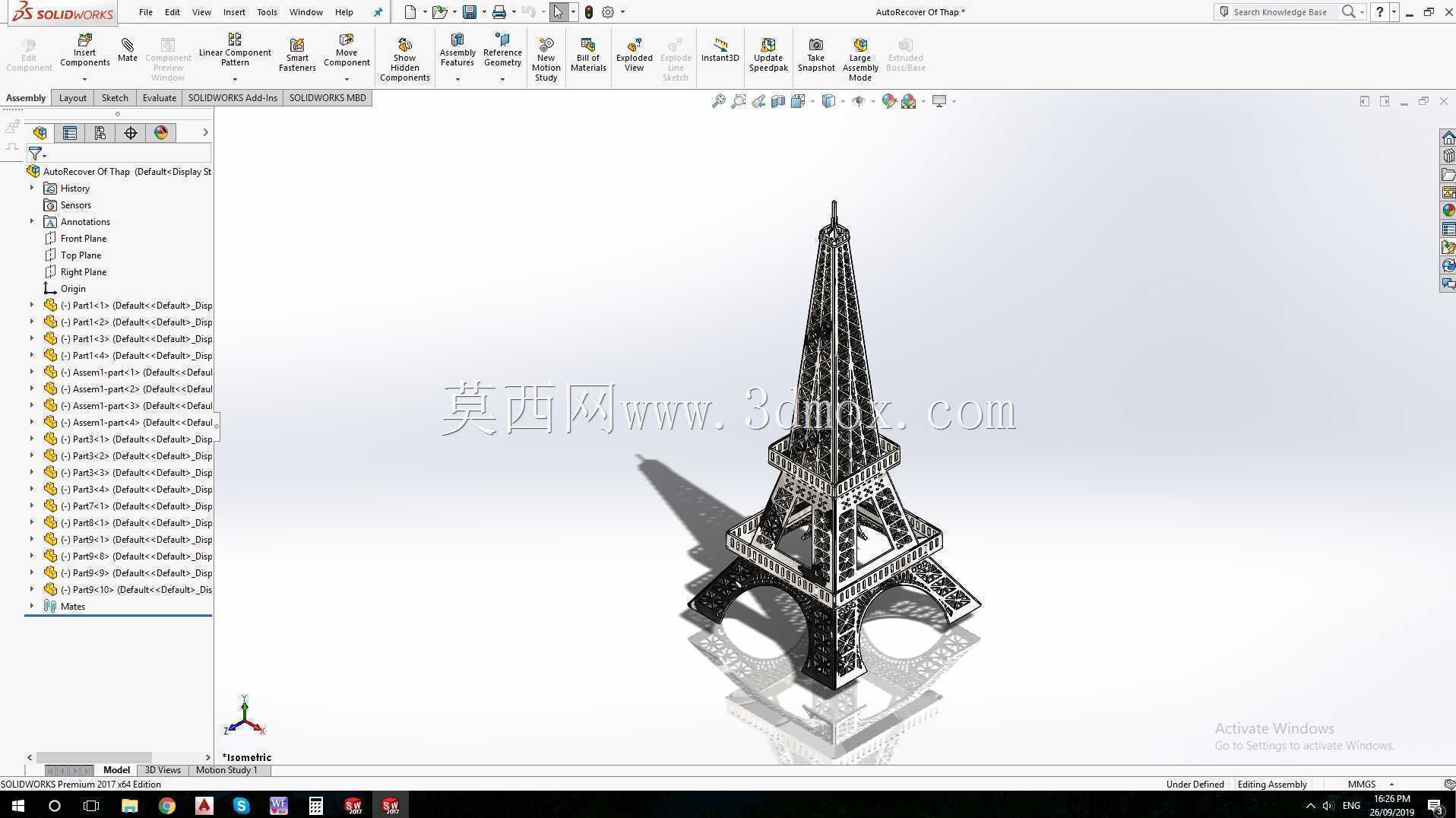Open Insert Components dropdown arrow
Viewport: 1456px width, 818px height.
[x=84, y=79]
